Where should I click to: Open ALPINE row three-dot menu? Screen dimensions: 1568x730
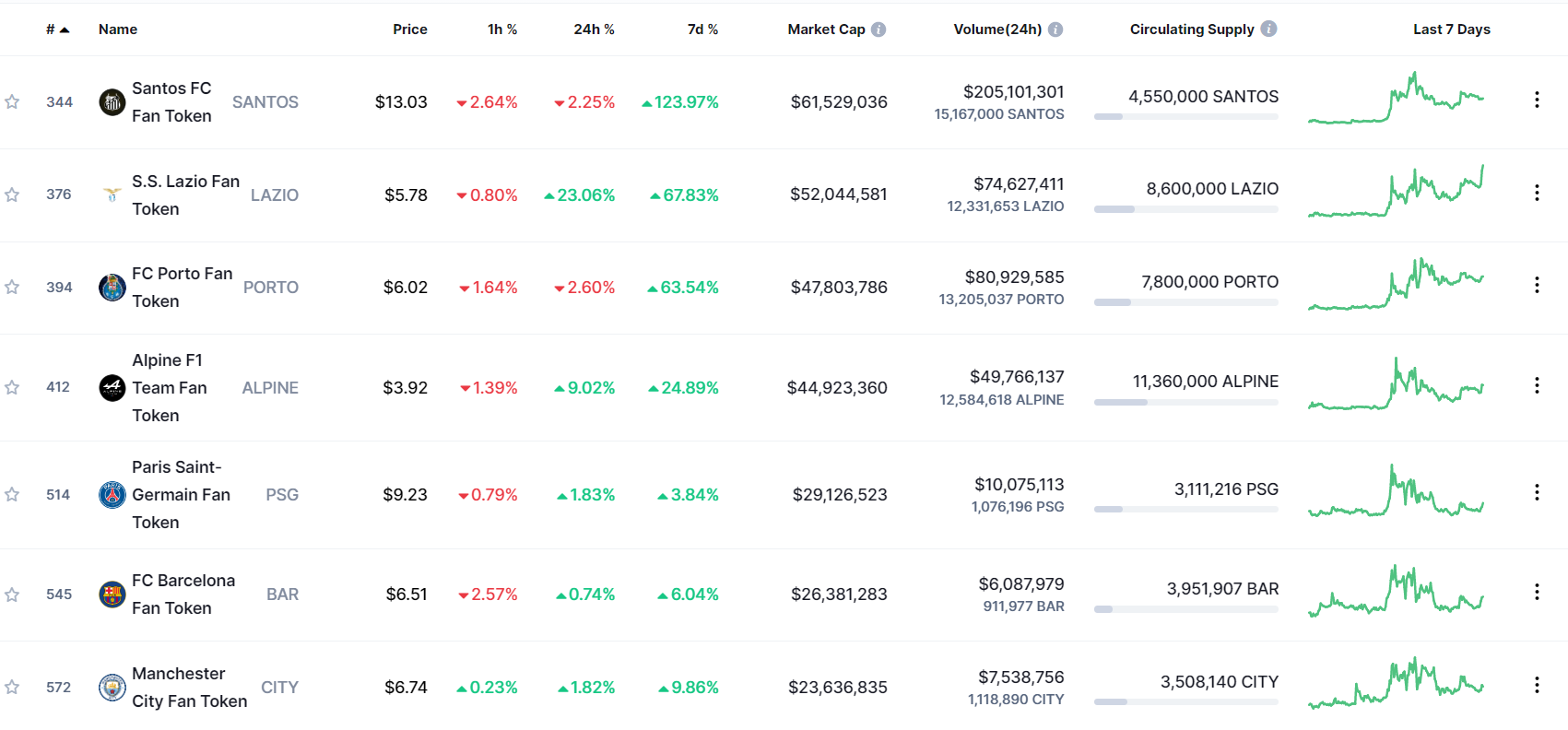pos(1537,385)
